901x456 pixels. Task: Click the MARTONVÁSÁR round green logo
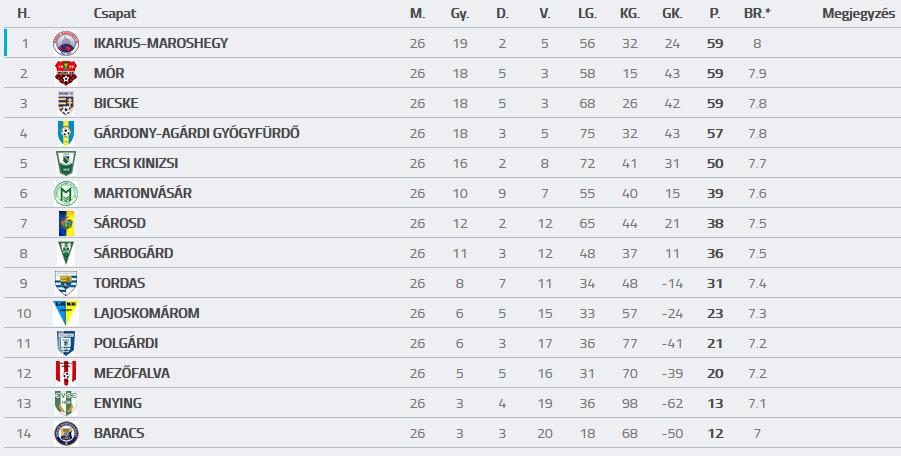point(66,194)
